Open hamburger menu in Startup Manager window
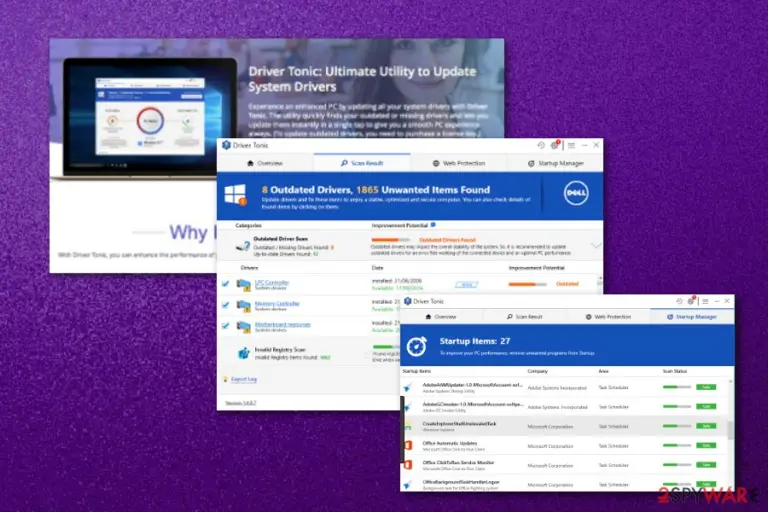Image resolution: width=768 pixels, height=512 pixels. pyautogui.click(x=705, y=301)
